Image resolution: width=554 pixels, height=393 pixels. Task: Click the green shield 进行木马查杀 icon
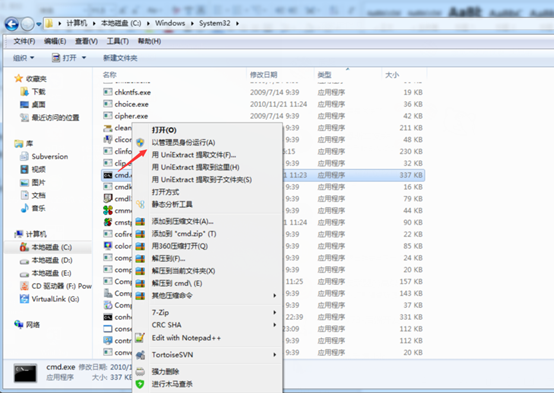pyautogui.click(x=140, y=384)
